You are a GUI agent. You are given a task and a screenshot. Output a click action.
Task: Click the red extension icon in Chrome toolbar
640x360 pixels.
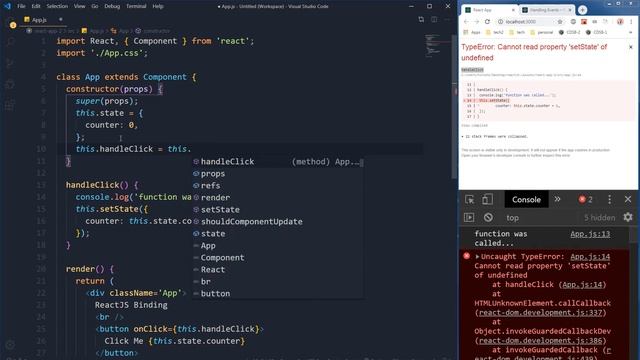(x=584, y=22)
